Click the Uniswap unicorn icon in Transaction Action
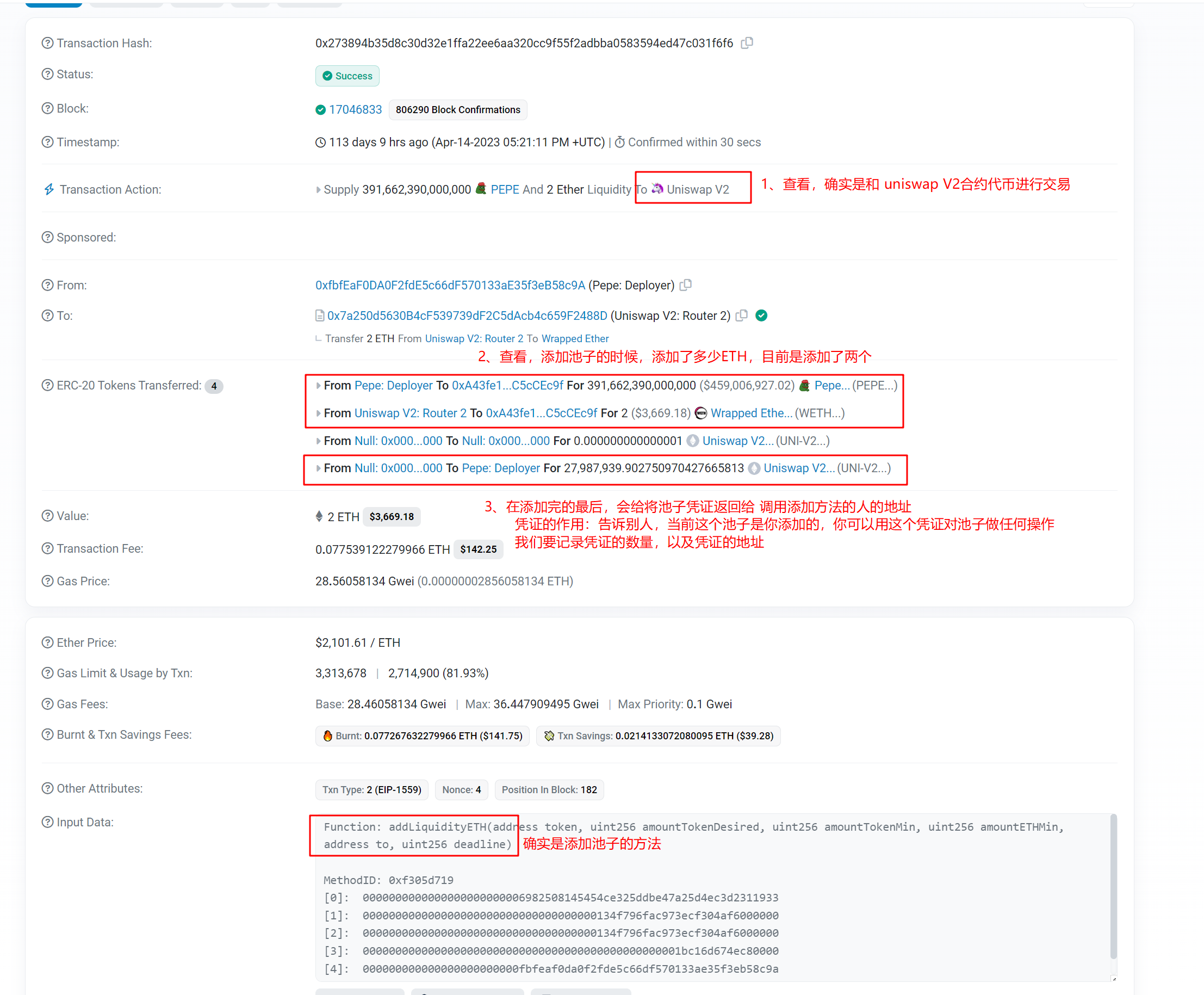The width and height of the screenshot is (1204, 995). [x=657, y=189]
